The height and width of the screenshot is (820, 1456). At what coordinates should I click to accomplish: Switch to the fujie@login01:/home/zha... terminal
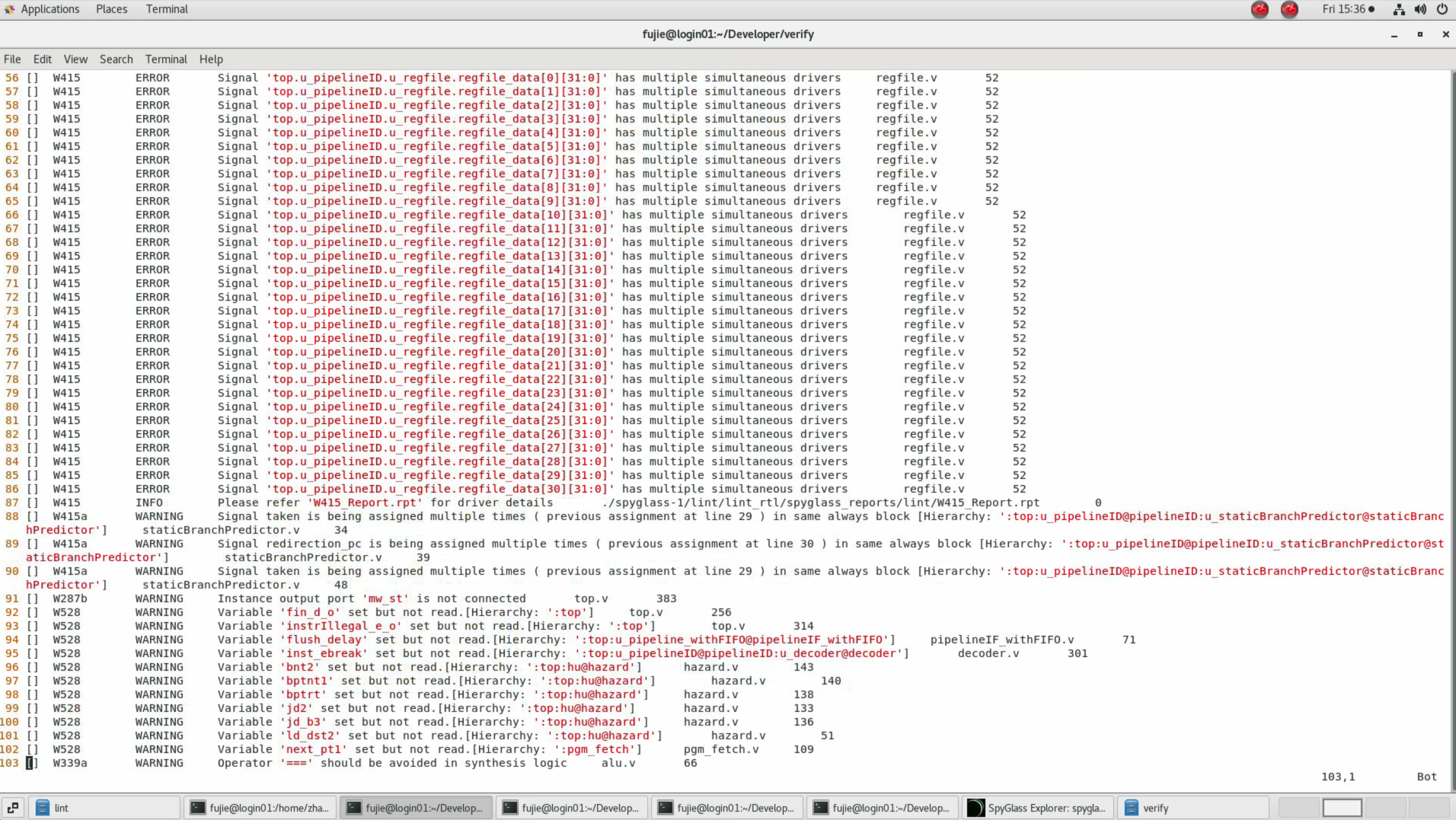[x=260, y=808]
